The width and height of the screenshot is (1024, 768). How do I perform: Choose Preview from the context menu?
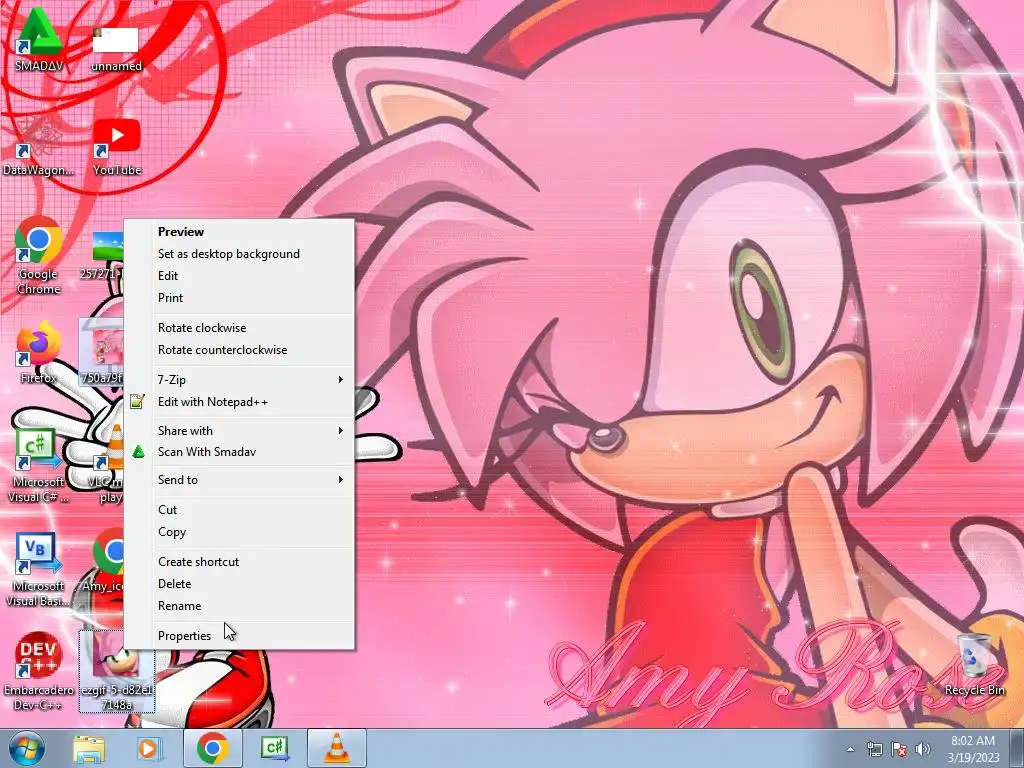[239, 232]
